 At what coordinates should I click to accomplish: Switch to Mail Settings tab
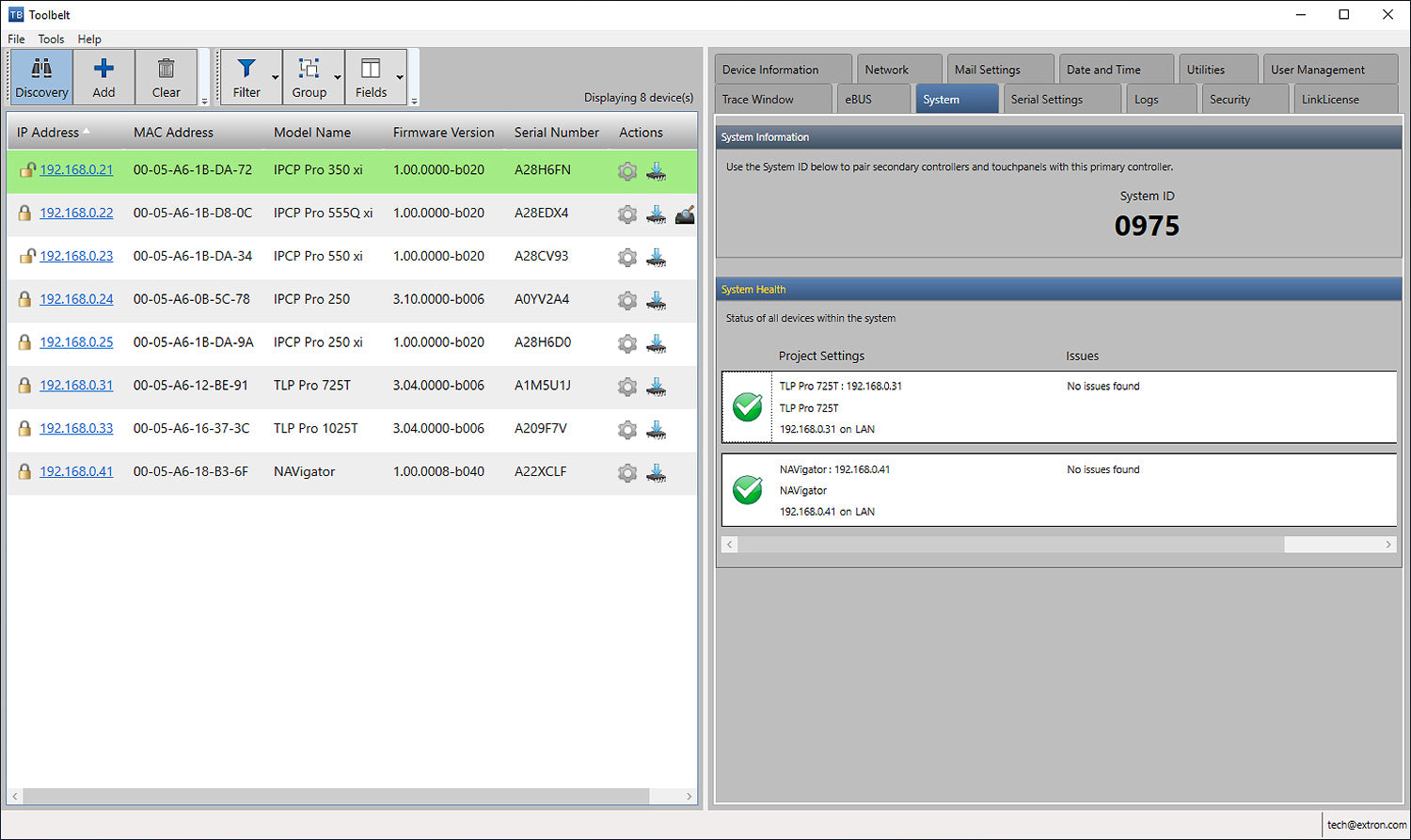1000,70
